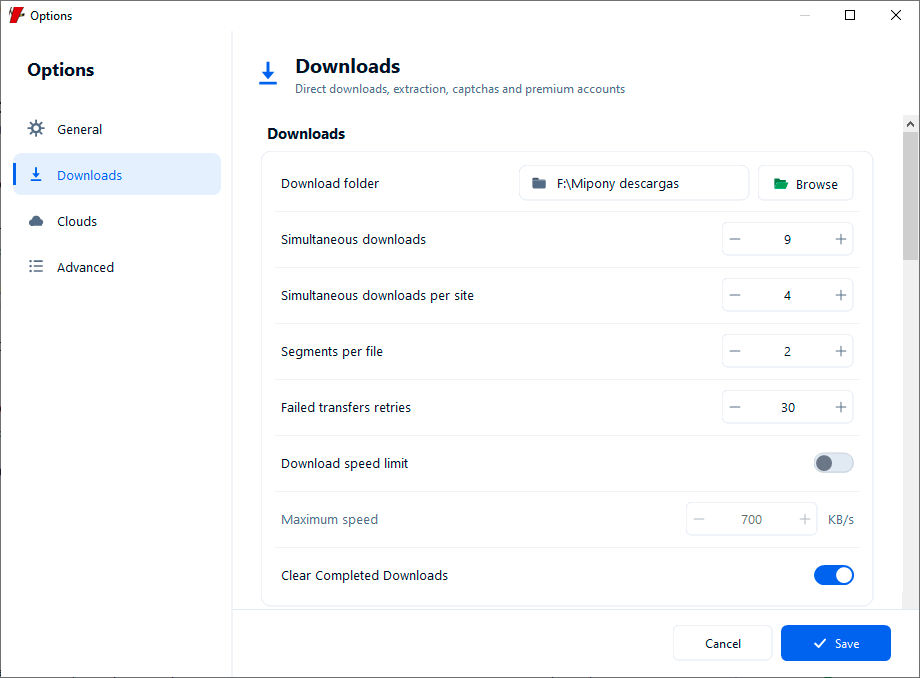Cancel the options dialog
Image resolution: width=920 pixels, height=678 pixels.
pos(722,643)
